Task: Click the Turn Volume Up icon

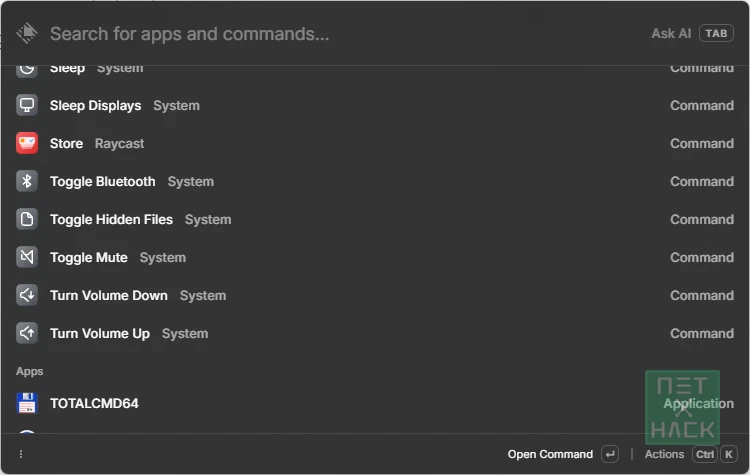Action: point(27,333)
